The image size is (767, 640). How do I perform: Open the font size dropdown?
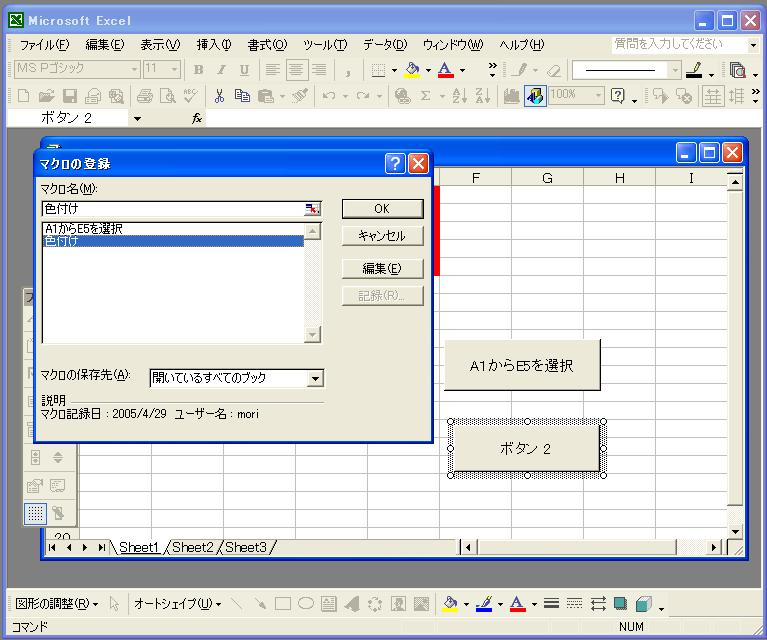tap(174, 70)
